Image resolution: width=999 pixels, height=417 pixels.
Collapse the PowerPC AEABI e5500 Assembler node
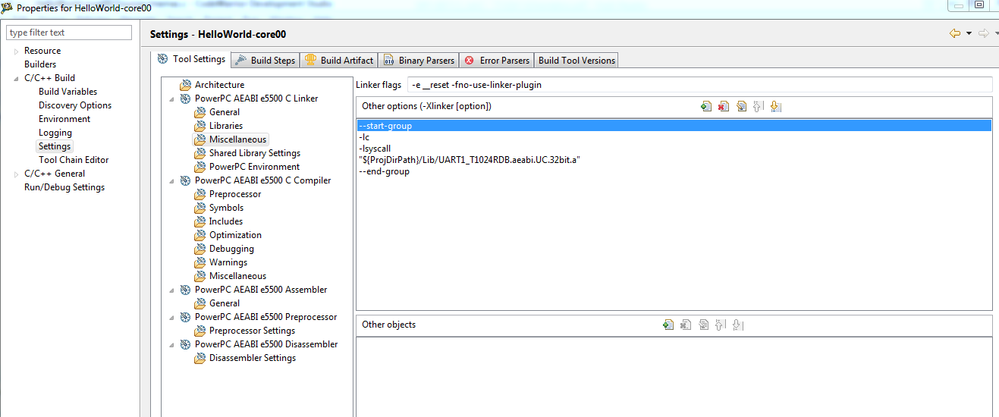coord(171,290)
